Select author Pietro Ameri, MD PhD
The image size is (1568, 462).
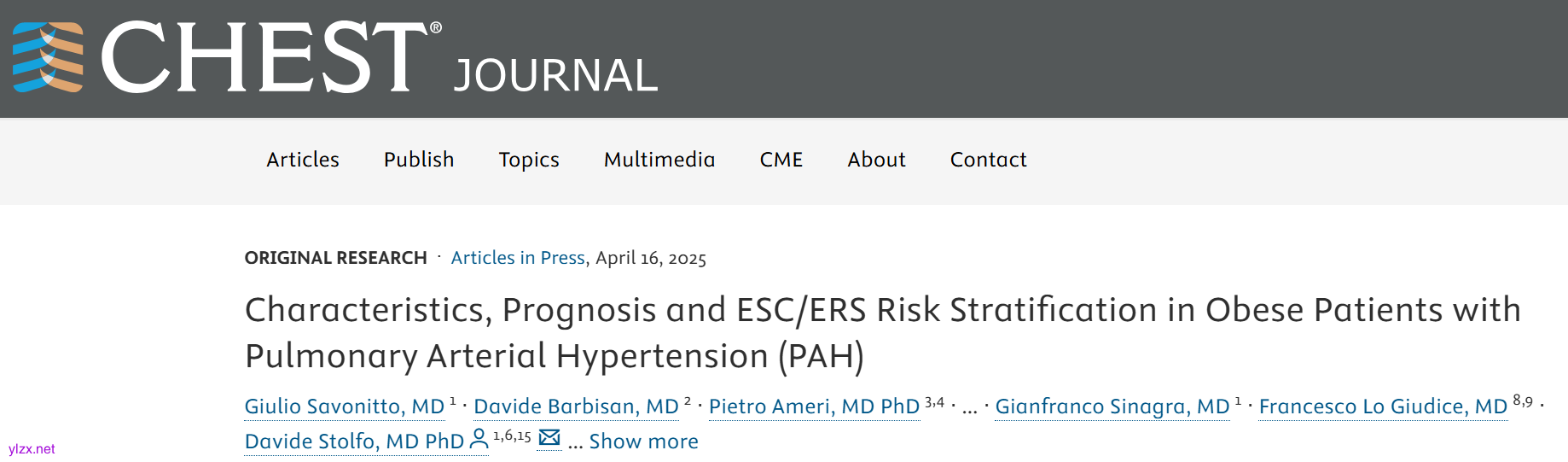(814, 406)
